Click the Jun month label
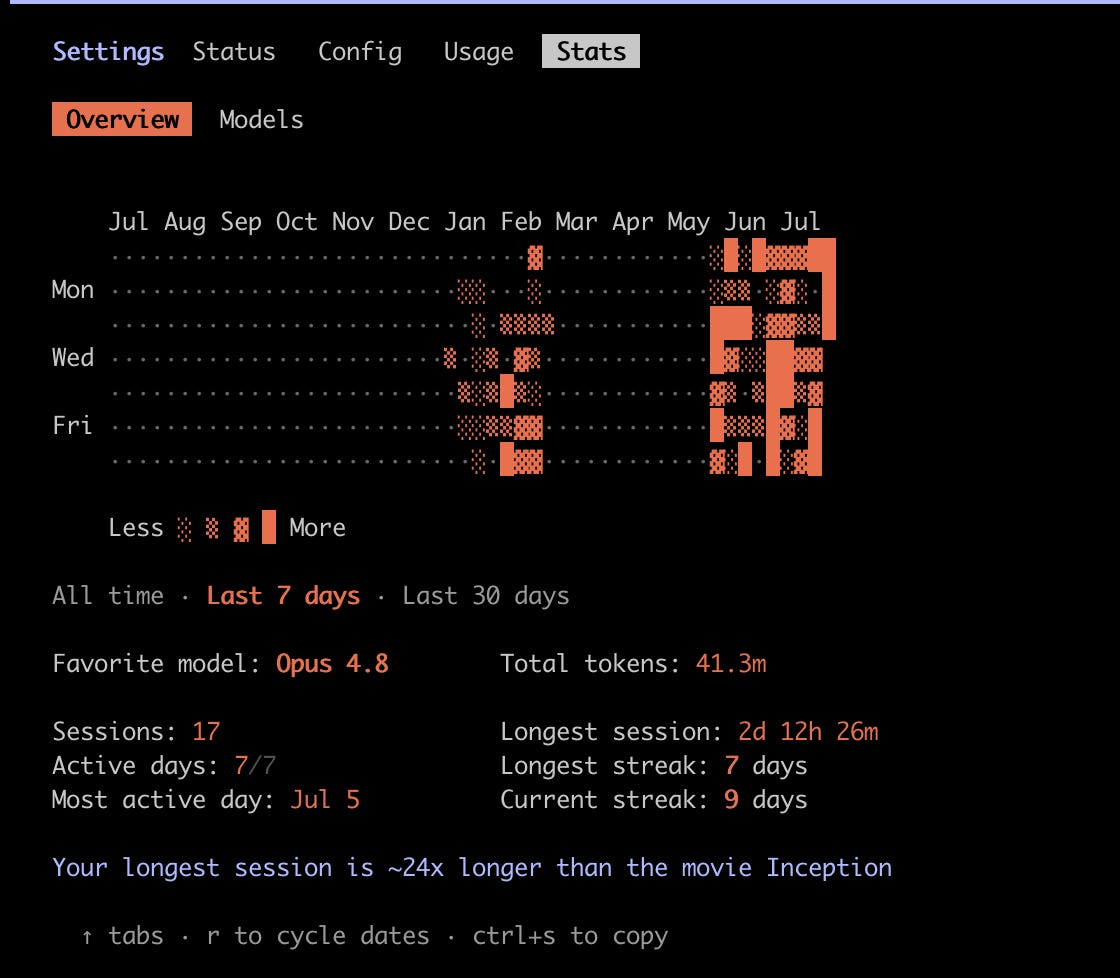 click(745, 221)
